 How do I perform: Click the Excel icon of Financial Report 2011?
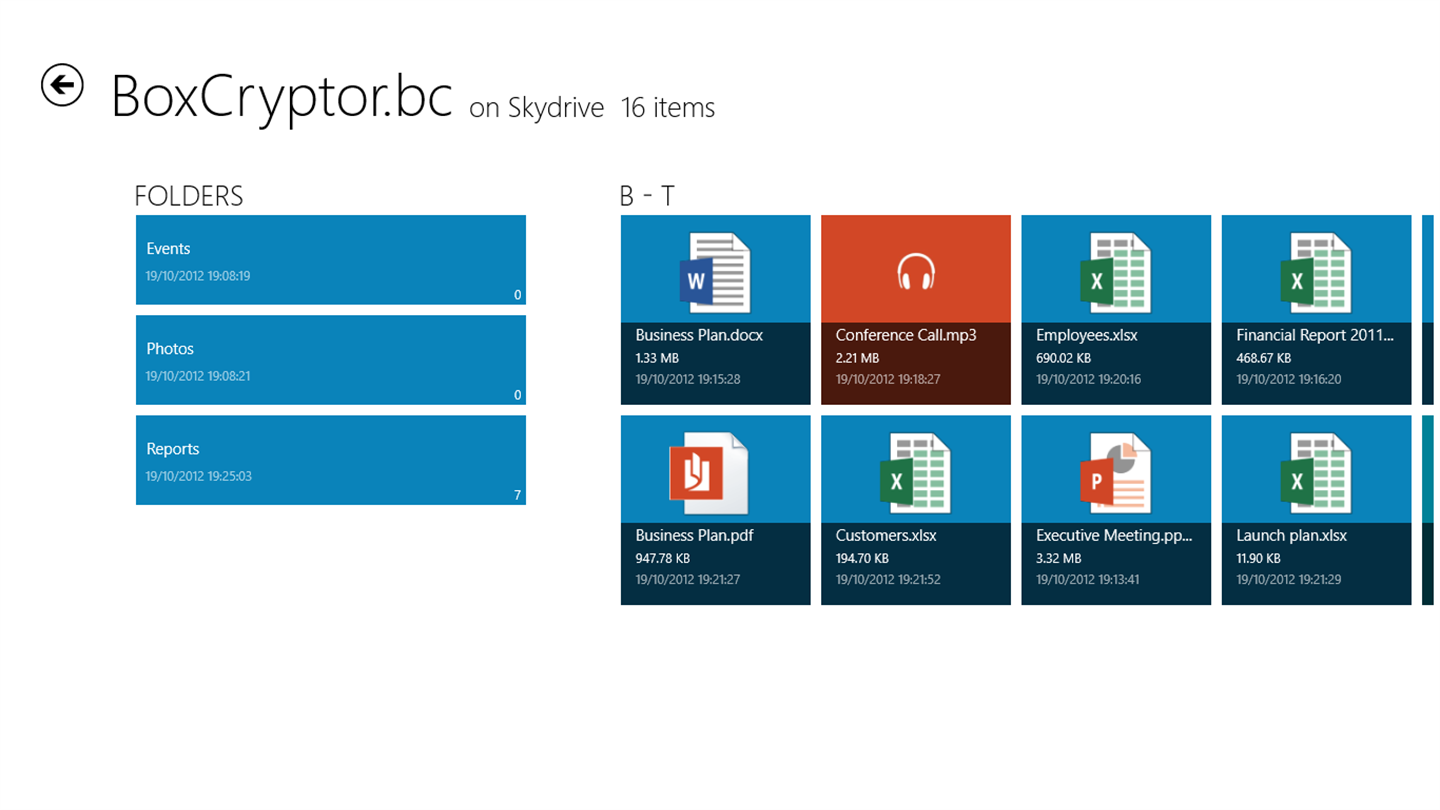coord(1316,273)
